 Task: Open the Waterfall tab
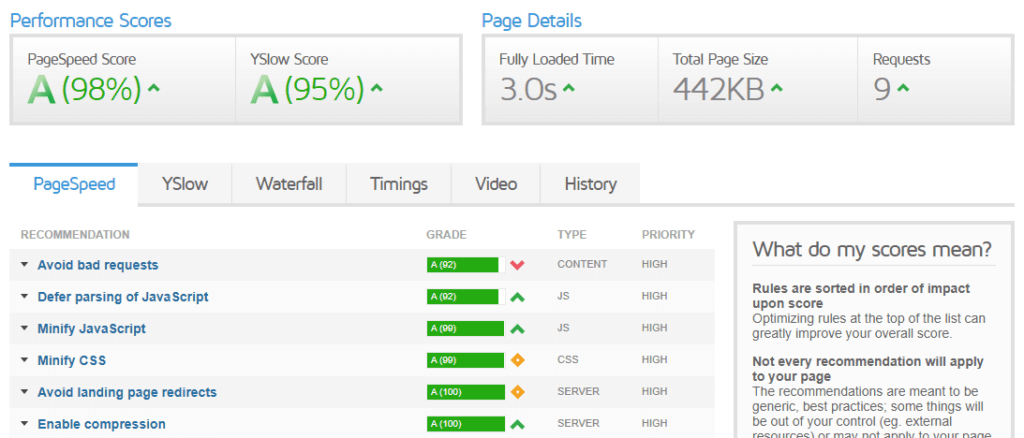point(289,184)
